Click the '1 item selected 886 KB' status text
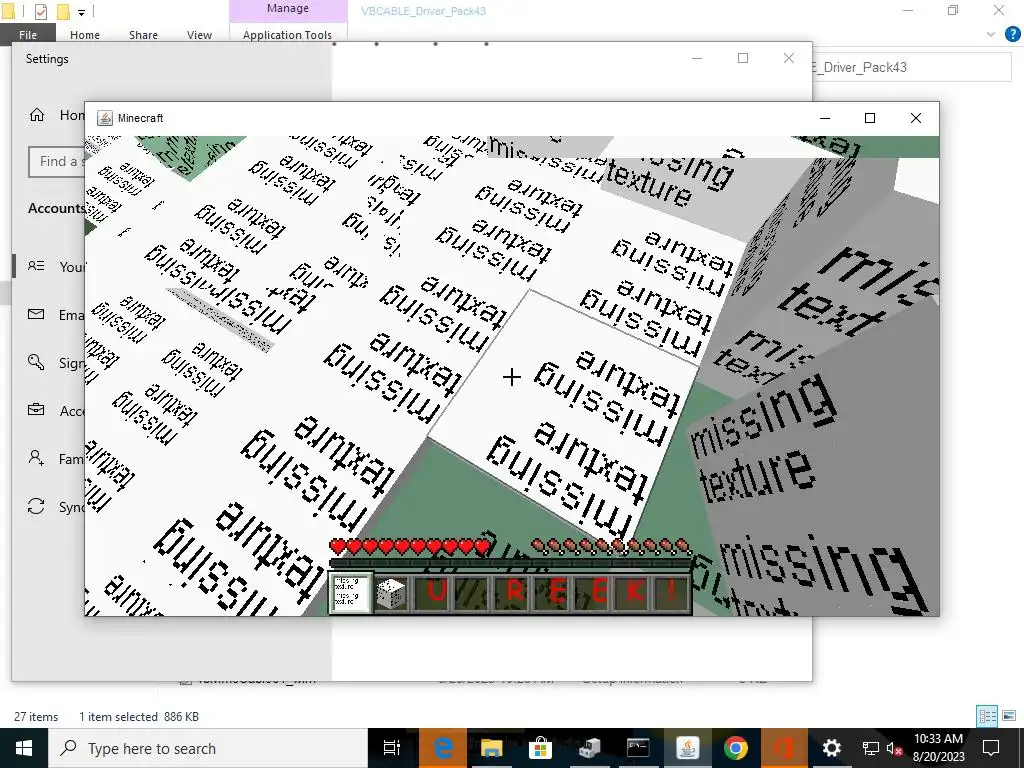Viewport: 1024px width, 768px height. click(x=138, y=716)
